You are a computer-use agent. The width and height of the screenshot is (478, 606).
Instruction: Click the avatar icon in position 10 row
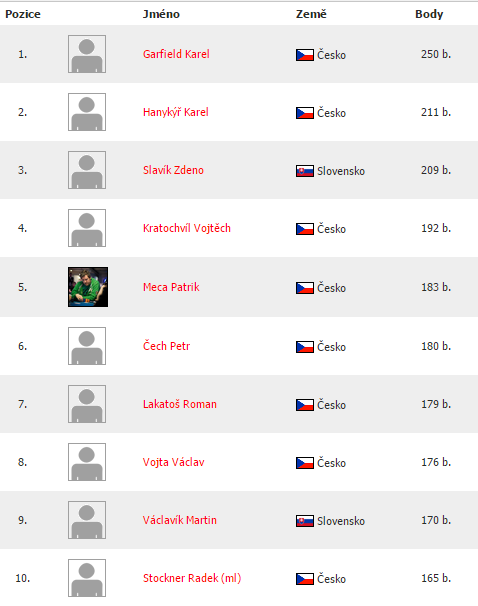[87, 578]
